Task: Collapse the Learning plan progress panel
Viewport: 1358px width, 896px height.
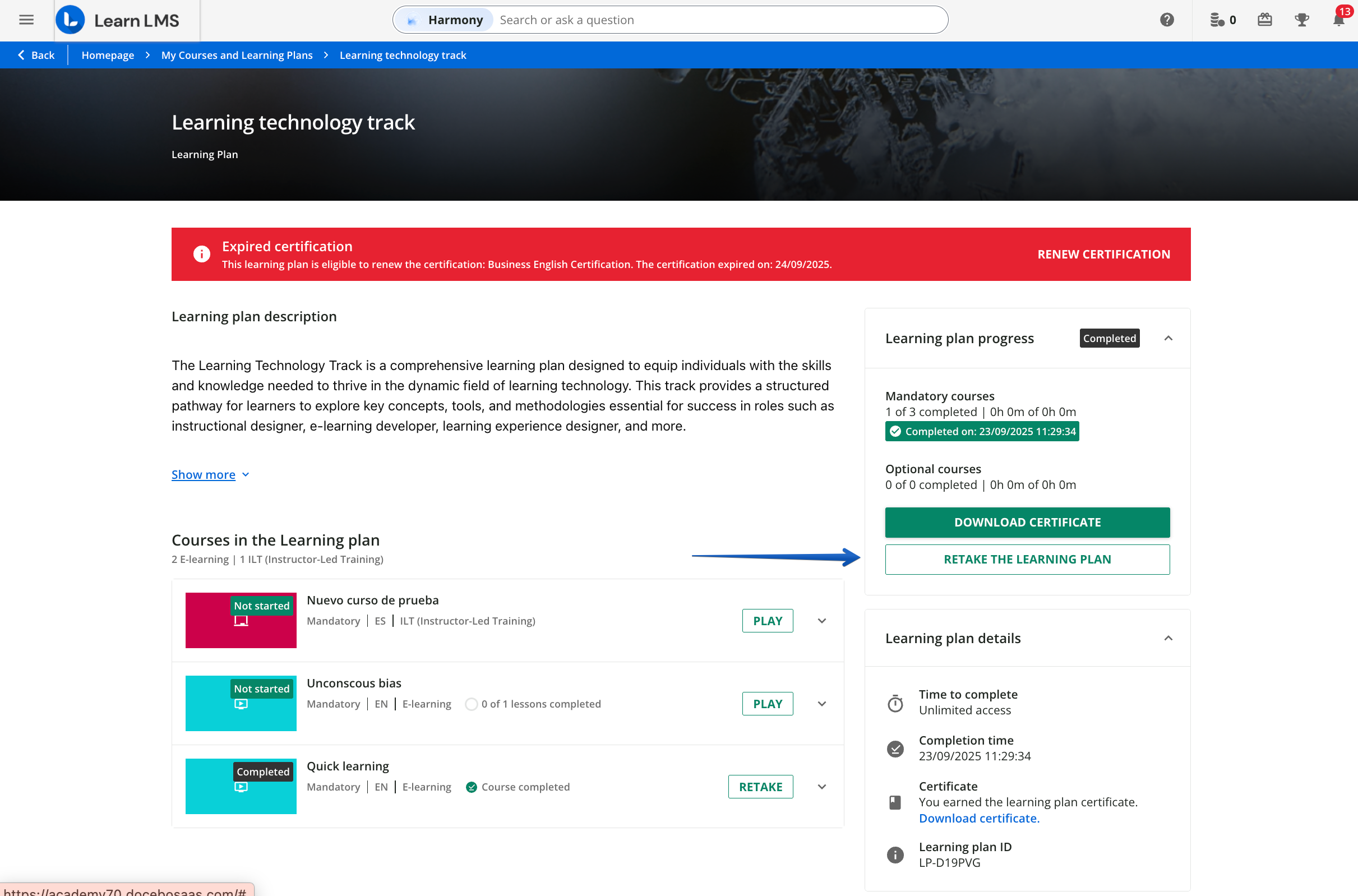Action: [1168, 338]
